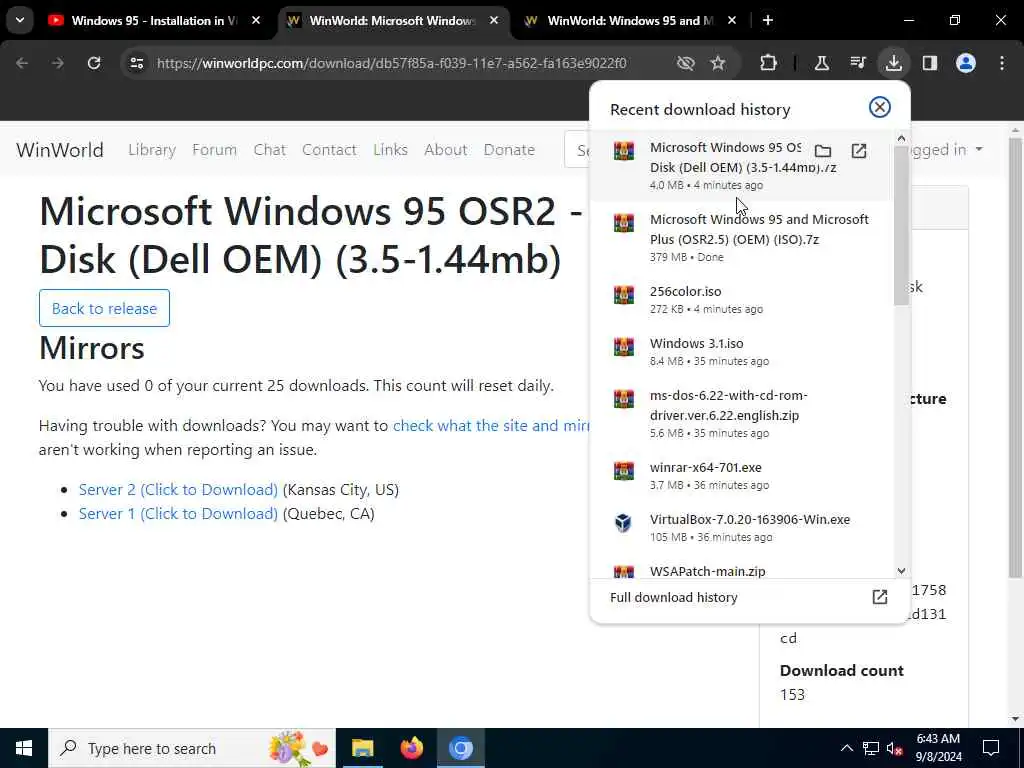Open the Chat nav item
The height and width of the screenshot is (768, 1024).
click(270, 150)
